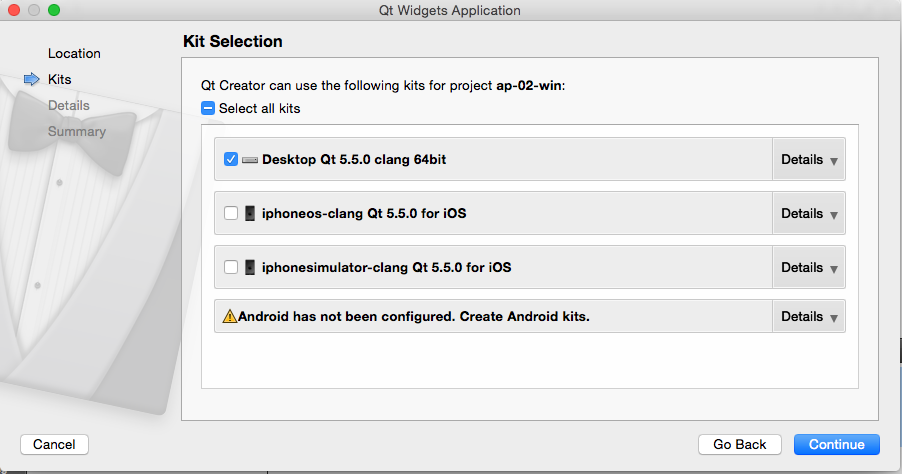Cancel the wizard
The width and height of the screenshot is (902, 474).
click(x=54, y=444)
